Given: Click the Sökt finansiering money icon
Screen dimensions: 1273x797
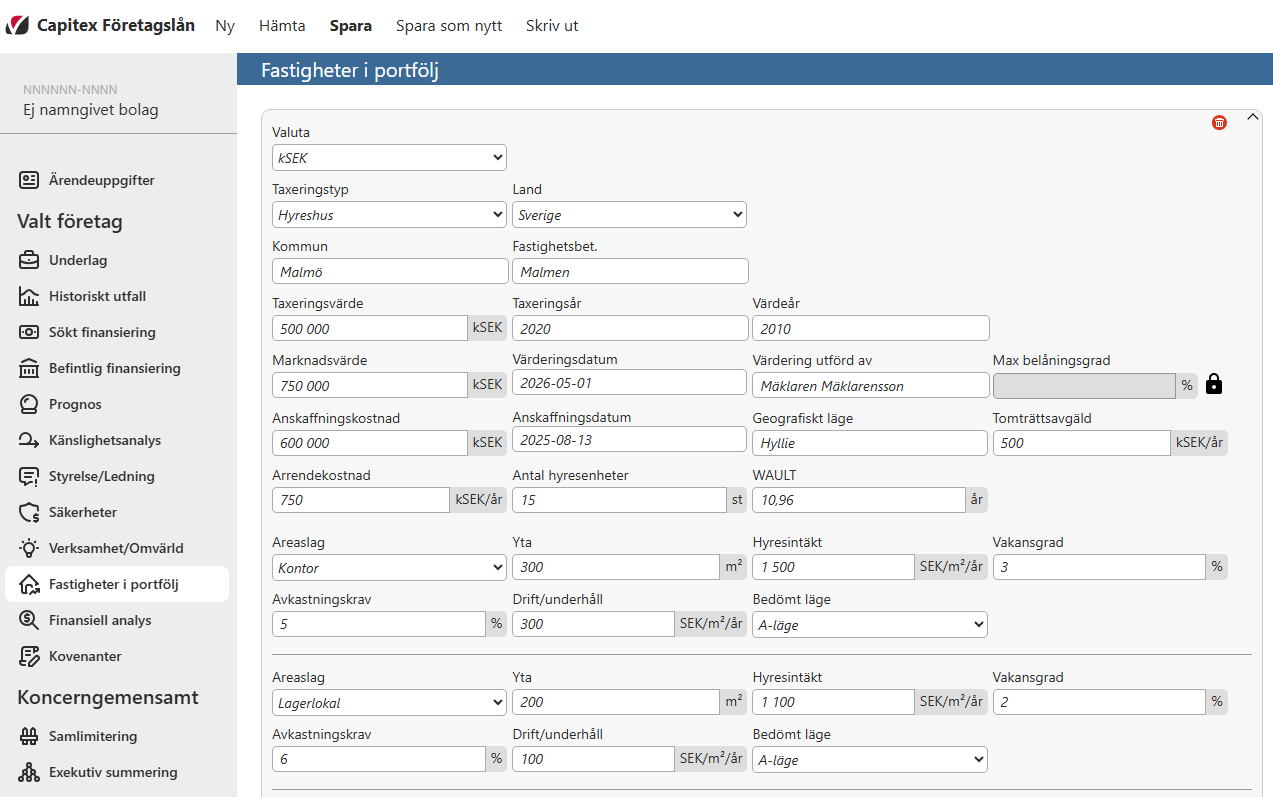Looking at the screenshot, I should 29,332.
